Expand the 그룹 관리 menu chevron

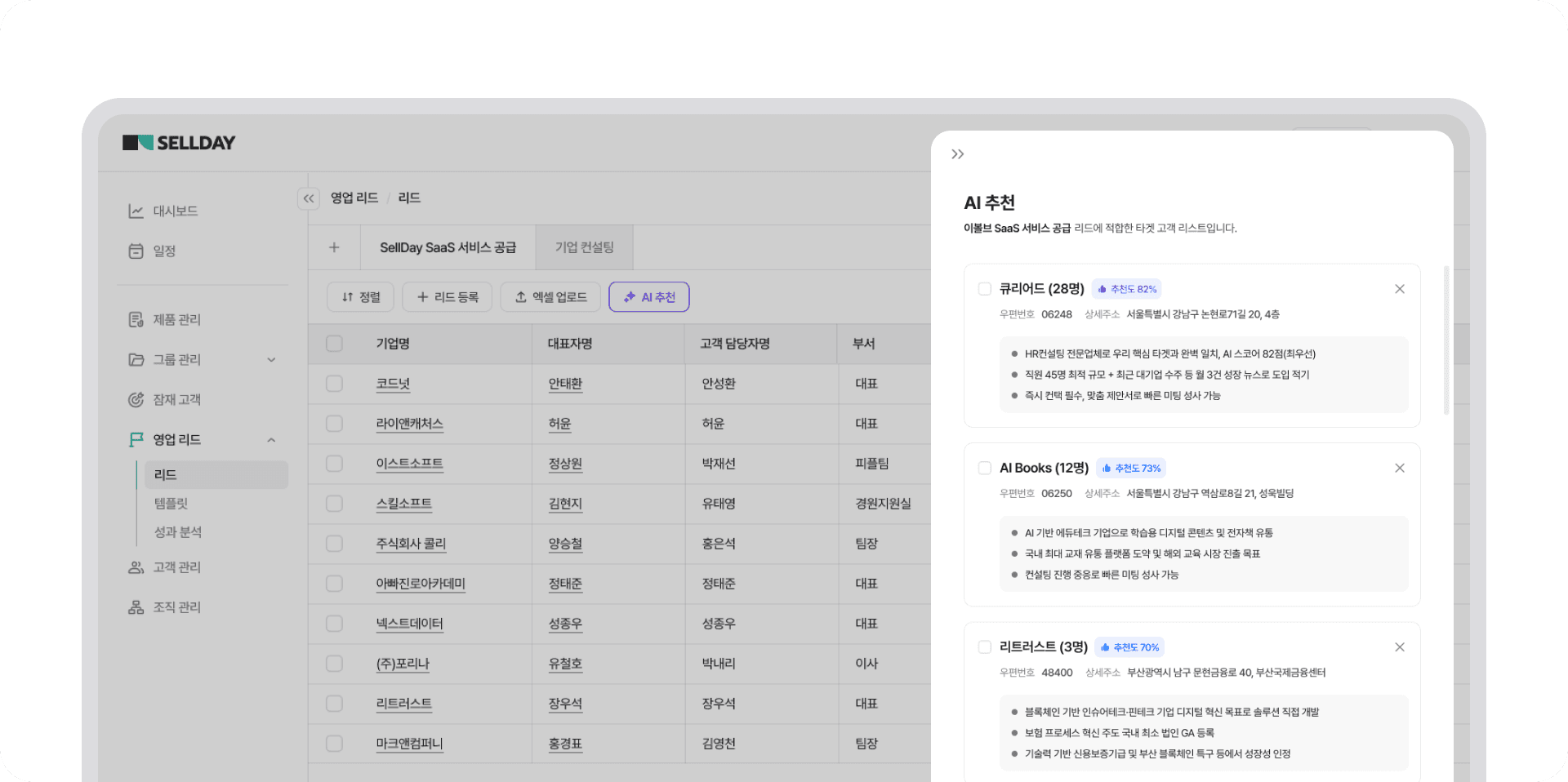pyautogui.click(x=271, y=360)
